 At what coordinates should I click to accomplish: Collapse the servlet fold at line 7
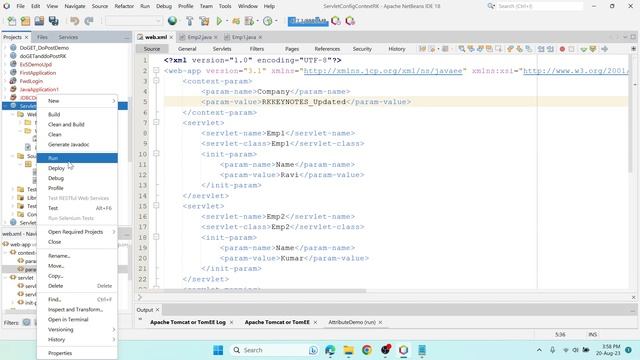(x=156, y=122)
